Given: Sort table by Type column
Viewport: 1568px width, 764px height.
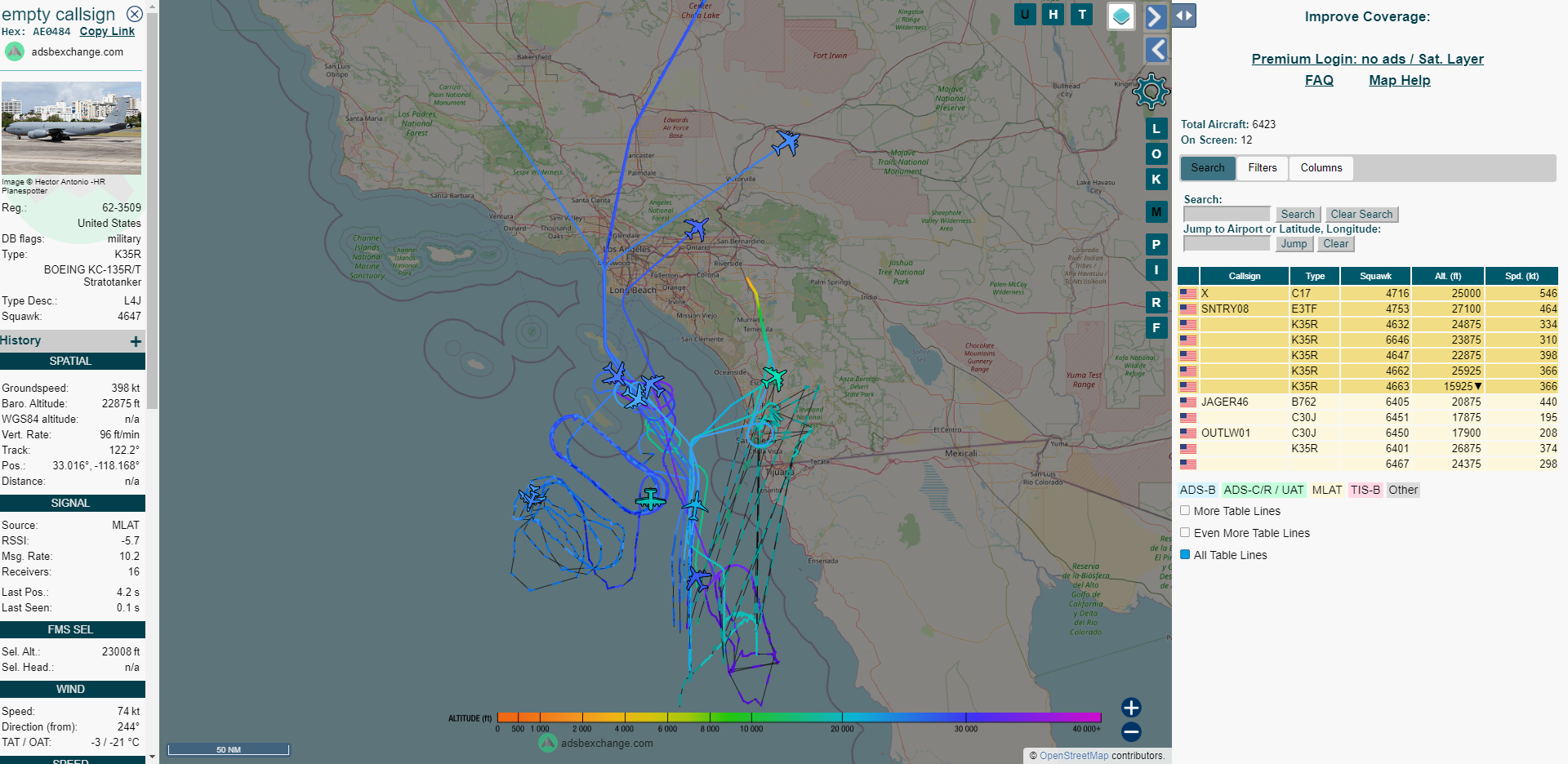Looking at the screenshot, I should click(1315, 276).
